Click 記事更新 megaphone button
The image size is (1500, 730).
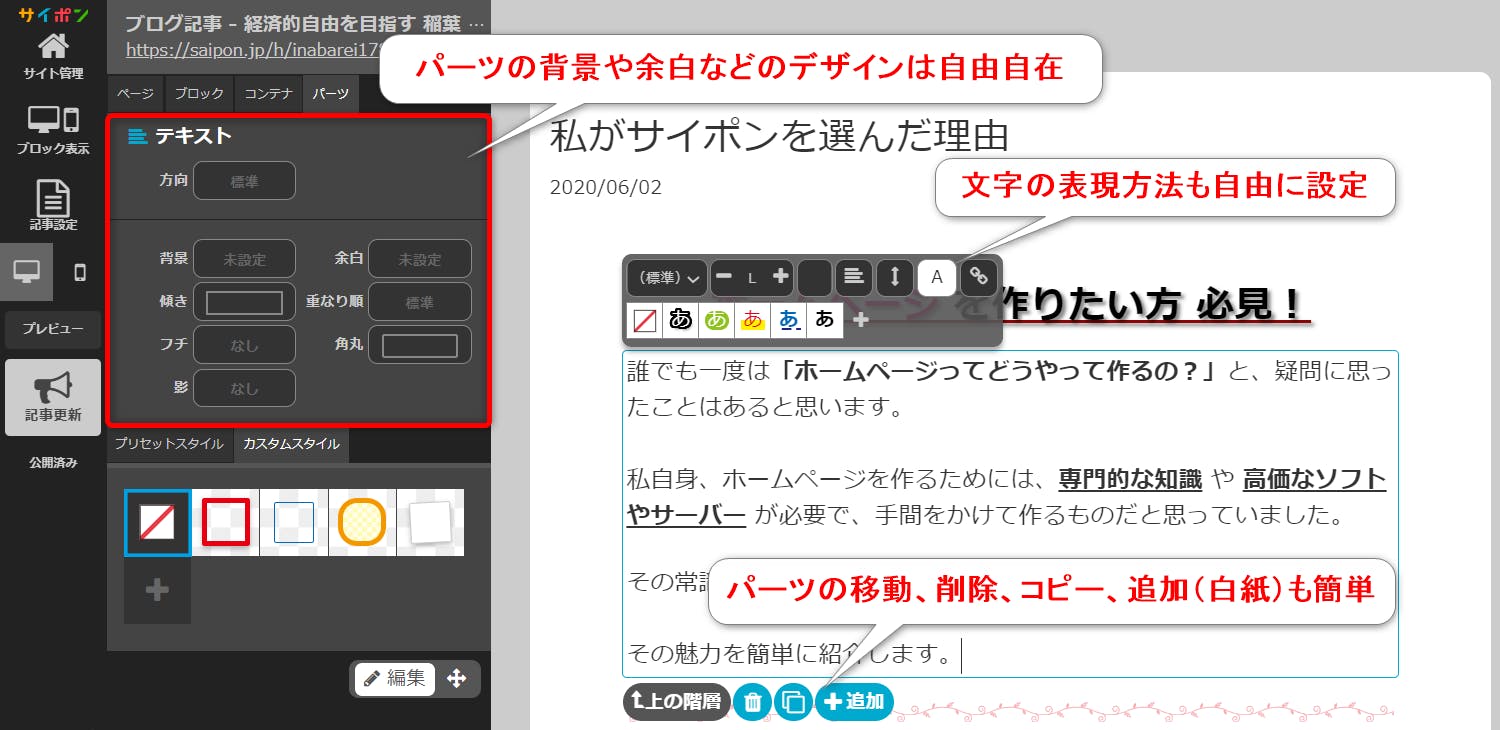tap(53, 397)
